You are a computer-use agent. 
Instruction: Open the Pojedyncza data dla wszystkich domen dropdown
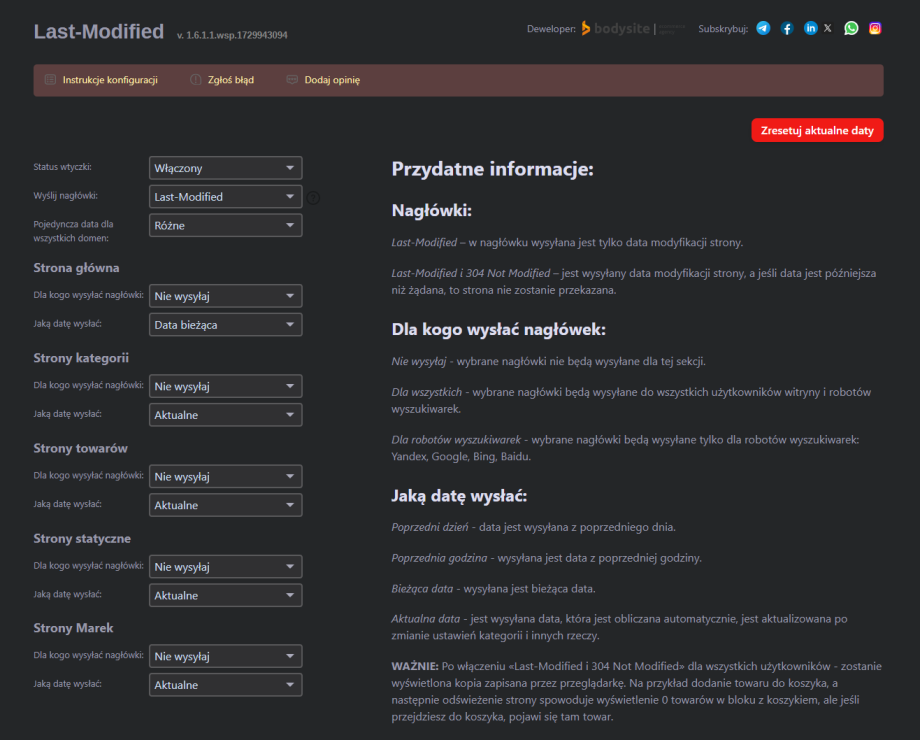click(225, 225)
